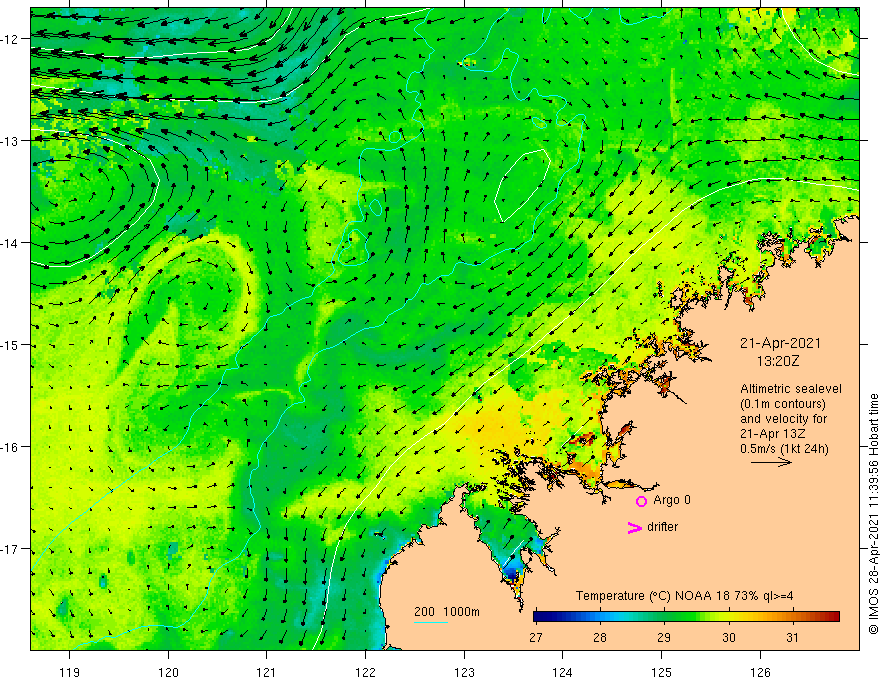Click the cyan 200m contour legend line
This screenshot has width=880, height=680.
(430, 622)
